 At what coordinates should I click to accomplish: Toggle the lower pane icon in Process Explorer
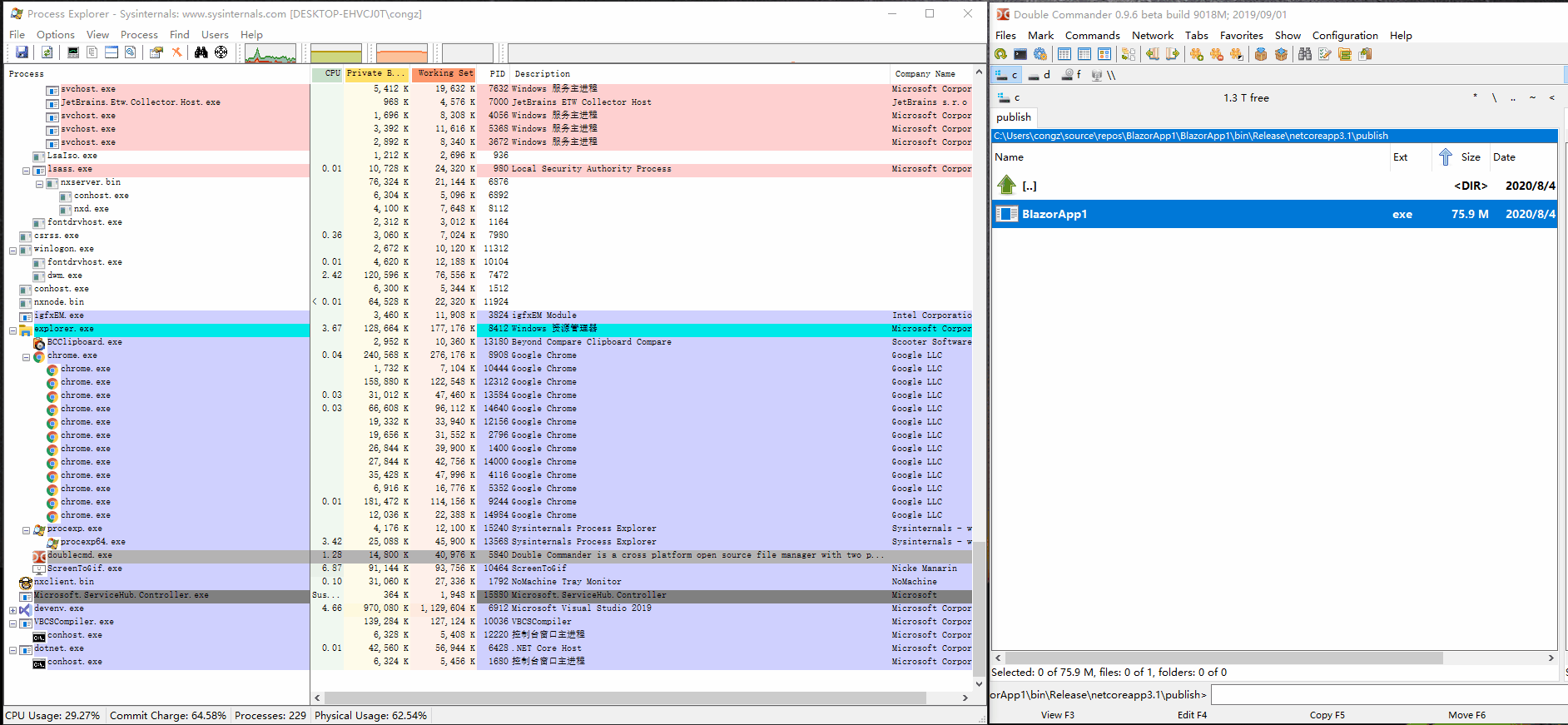[111, 52]
